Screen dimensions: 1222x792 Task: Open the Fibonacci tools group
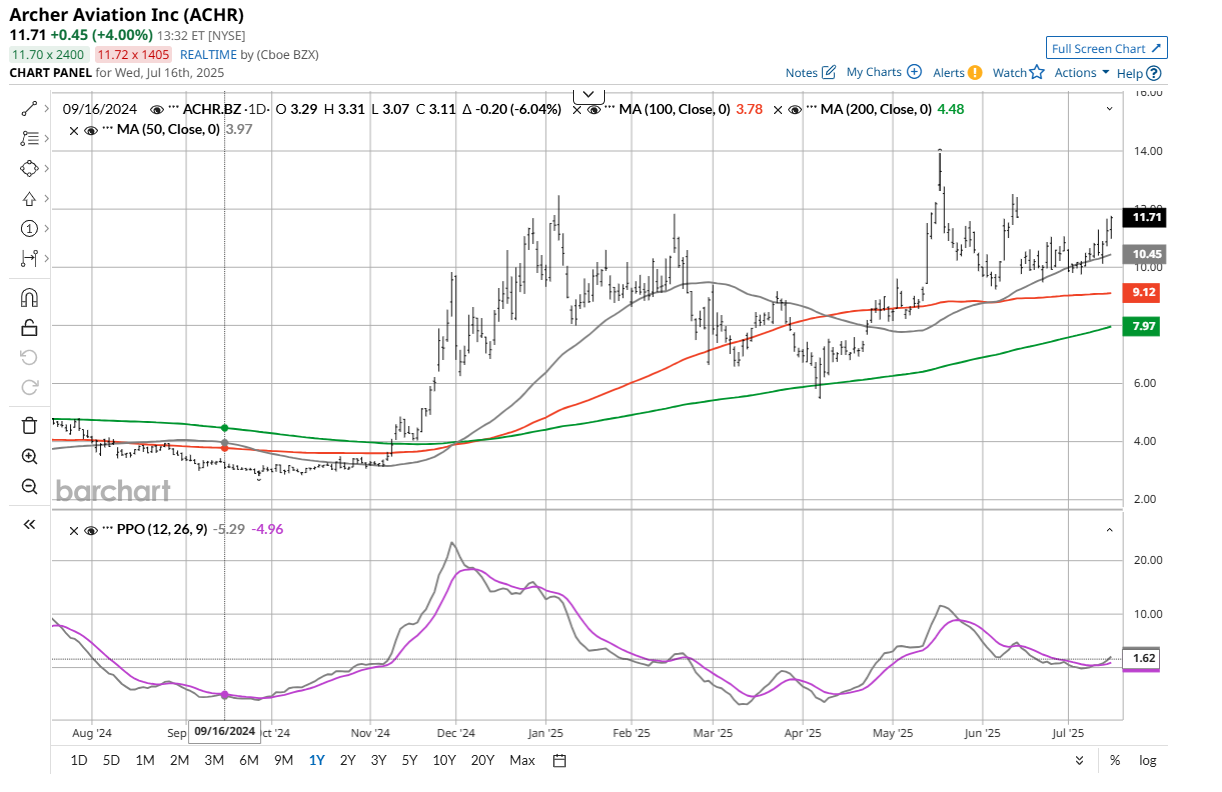[x=28, y=138]
